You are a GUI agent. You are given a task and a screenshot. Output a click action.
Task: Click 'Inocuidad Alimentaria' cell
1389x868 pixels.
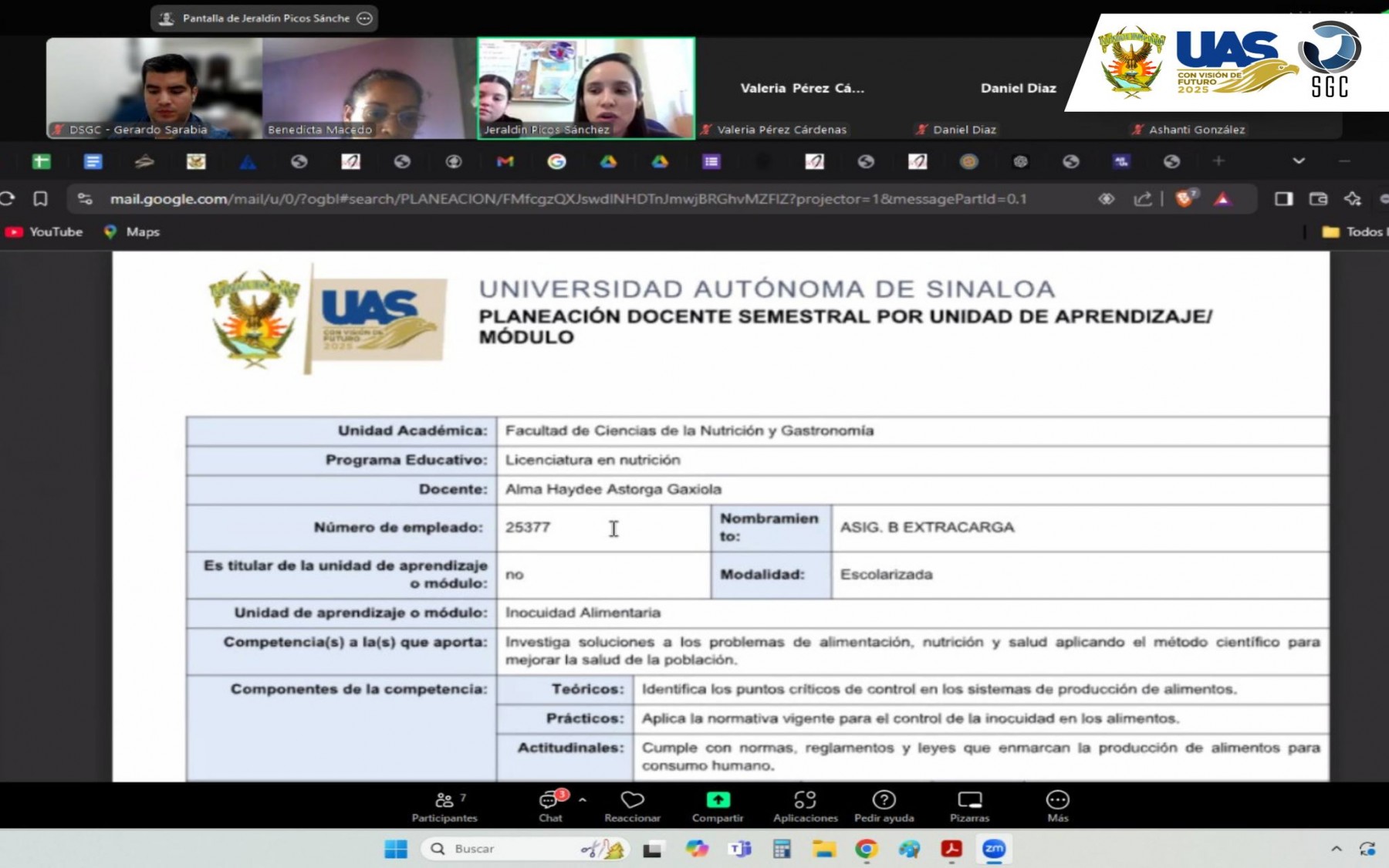912,613
